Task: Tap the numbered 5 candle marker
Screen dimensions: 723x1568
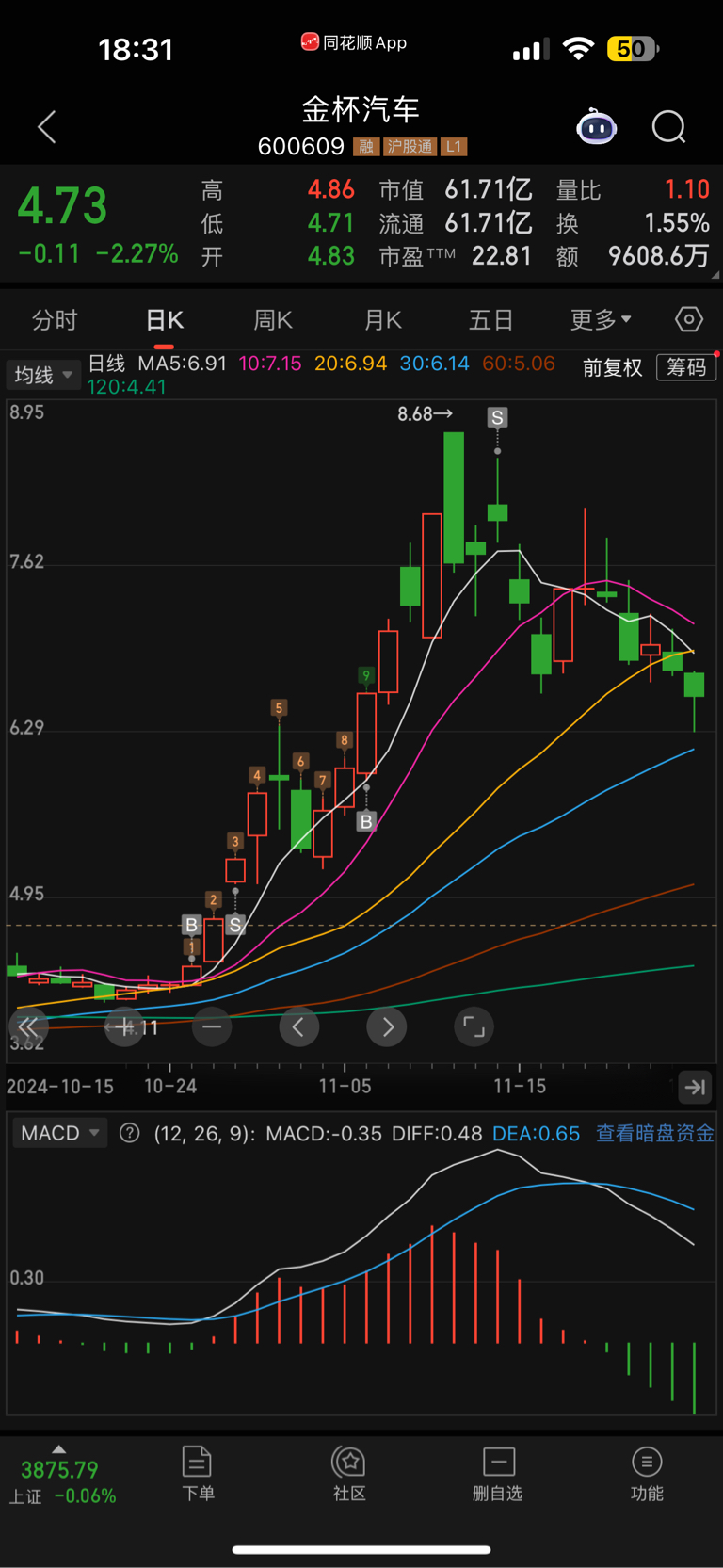Action: pos(279,708)
